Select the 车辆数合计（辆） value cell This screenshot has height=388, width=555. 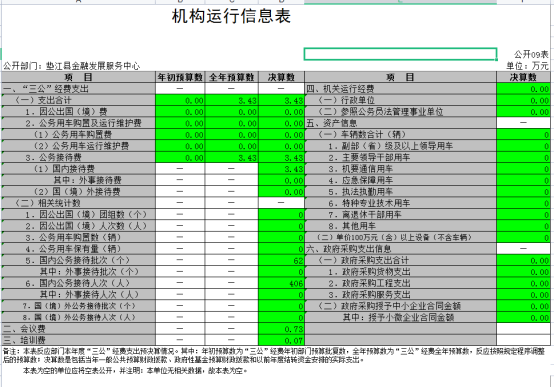(523, 135)
